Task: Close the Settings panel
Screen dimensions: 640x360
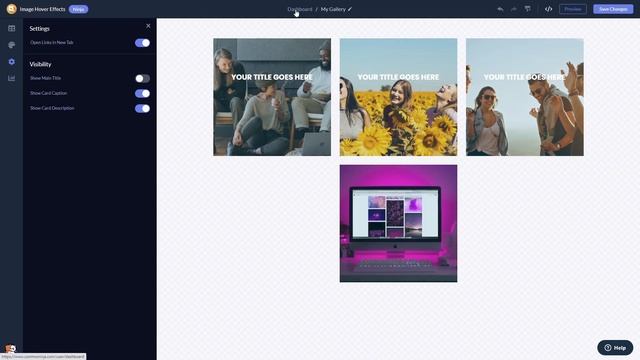Action: pyautogui.click(x=148, y=26)
